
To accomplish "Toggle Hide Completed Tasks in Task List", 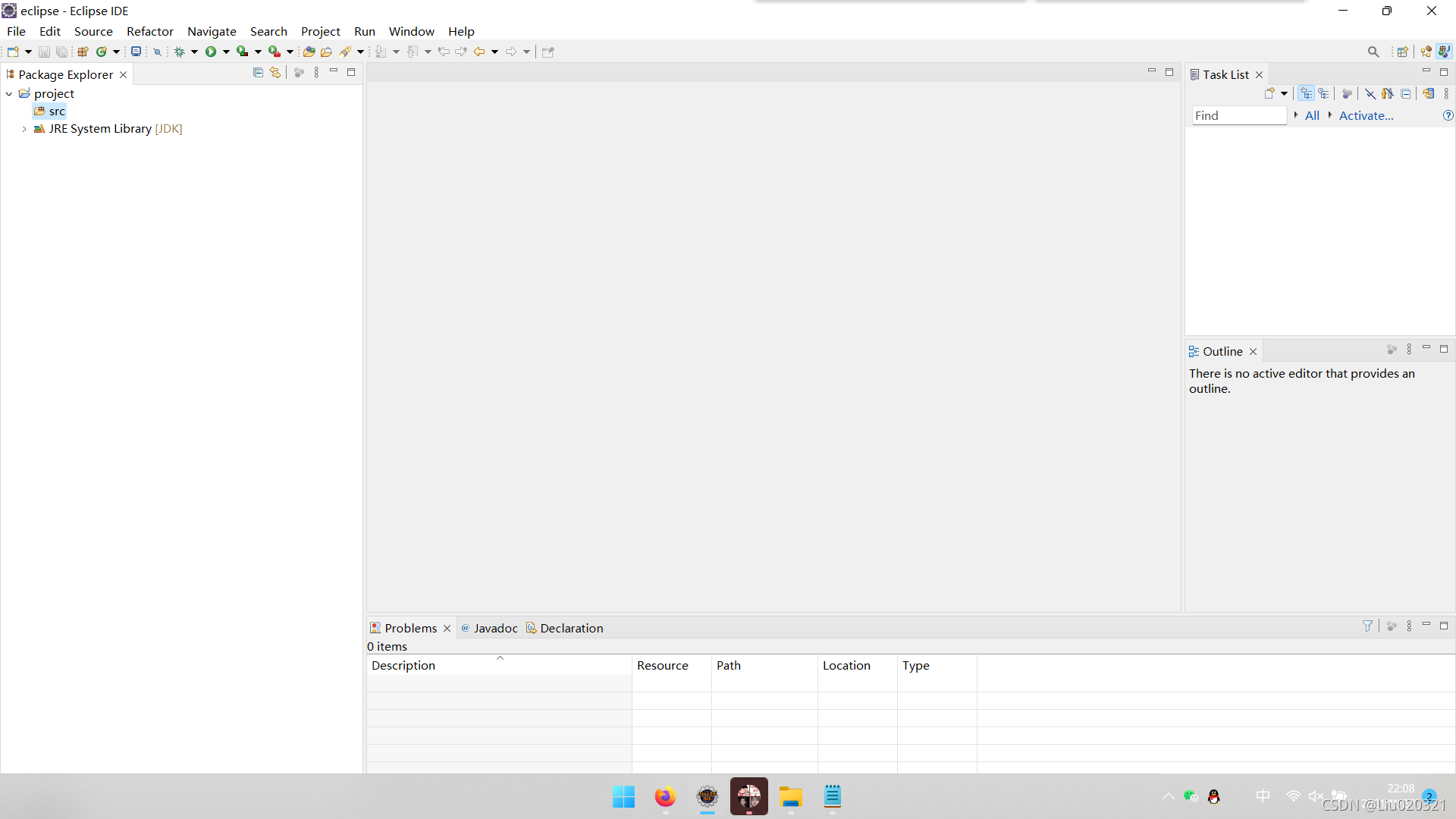I will pyautogui.click(x=1370, y=94).
